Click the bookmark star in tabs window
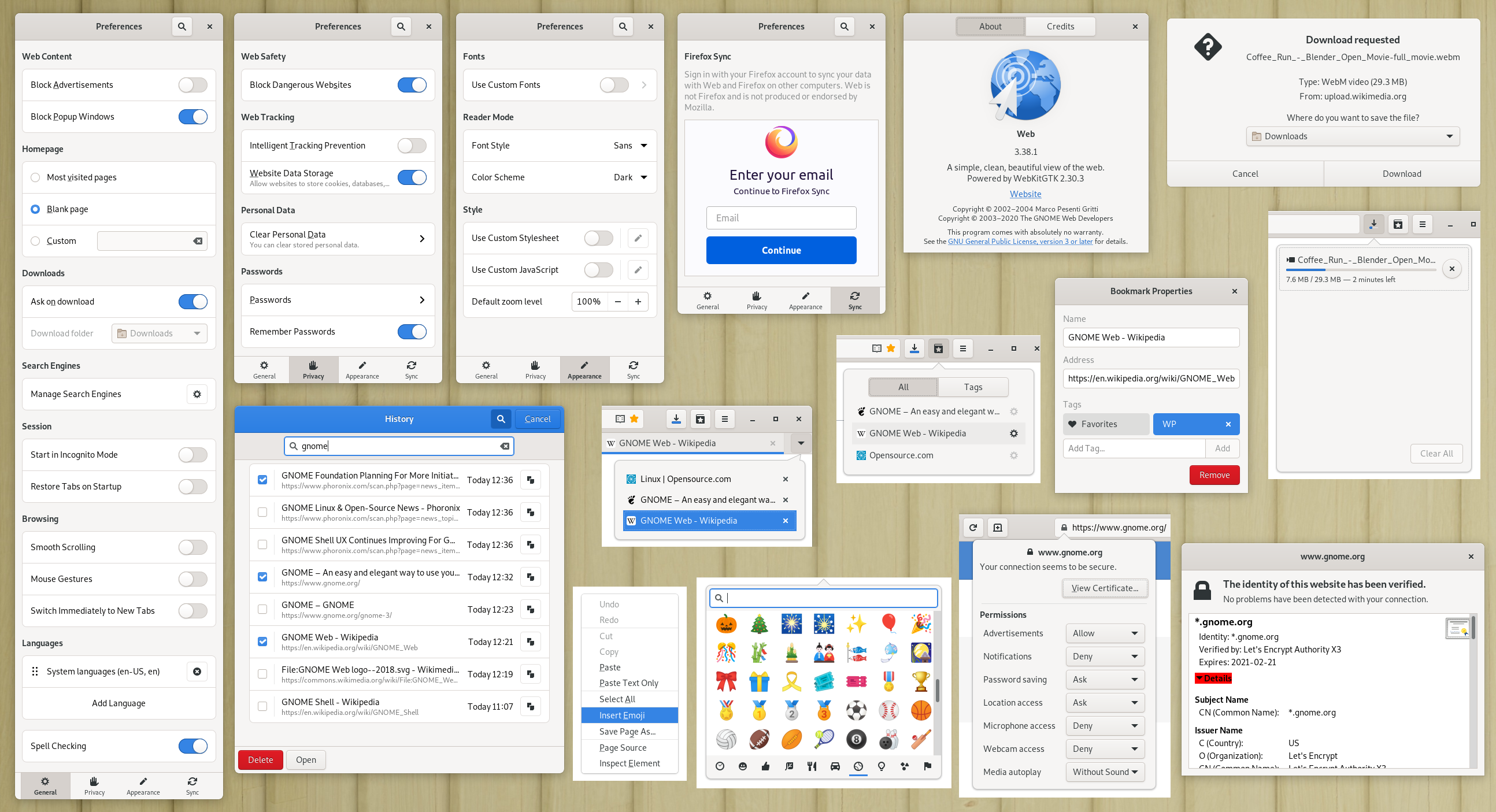The height and width of the screenshot is (812, 1496). click(634, 419)
